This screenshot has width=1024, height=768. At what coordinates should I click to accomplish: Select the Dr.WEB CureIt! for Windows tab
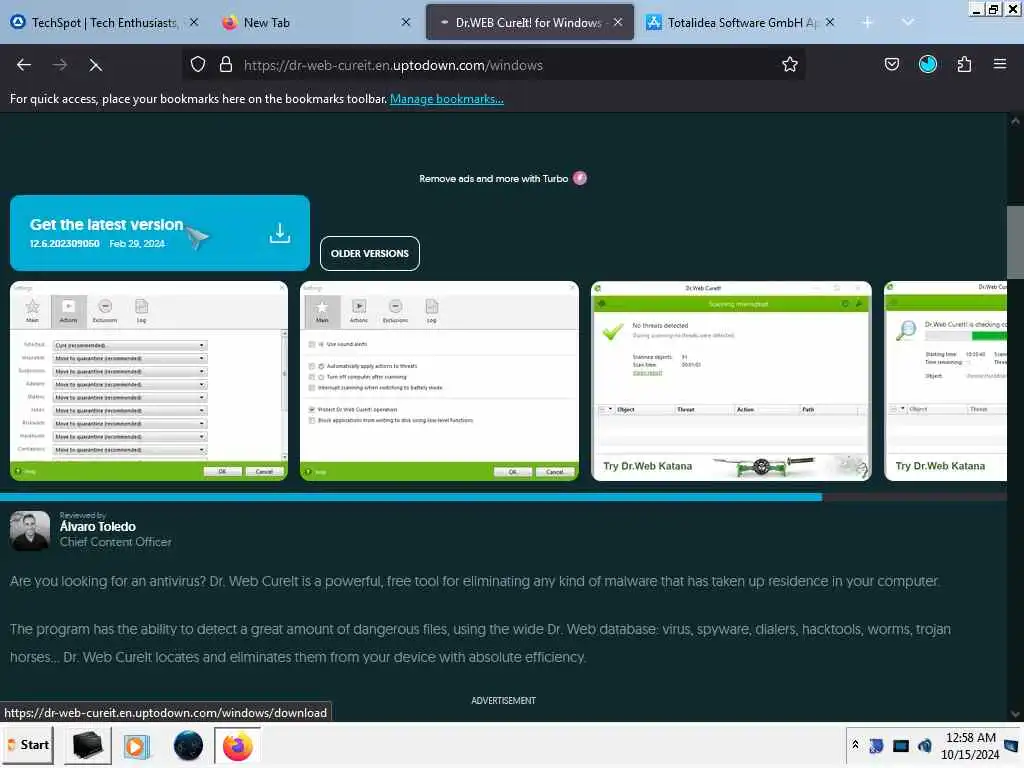[530, 22]
